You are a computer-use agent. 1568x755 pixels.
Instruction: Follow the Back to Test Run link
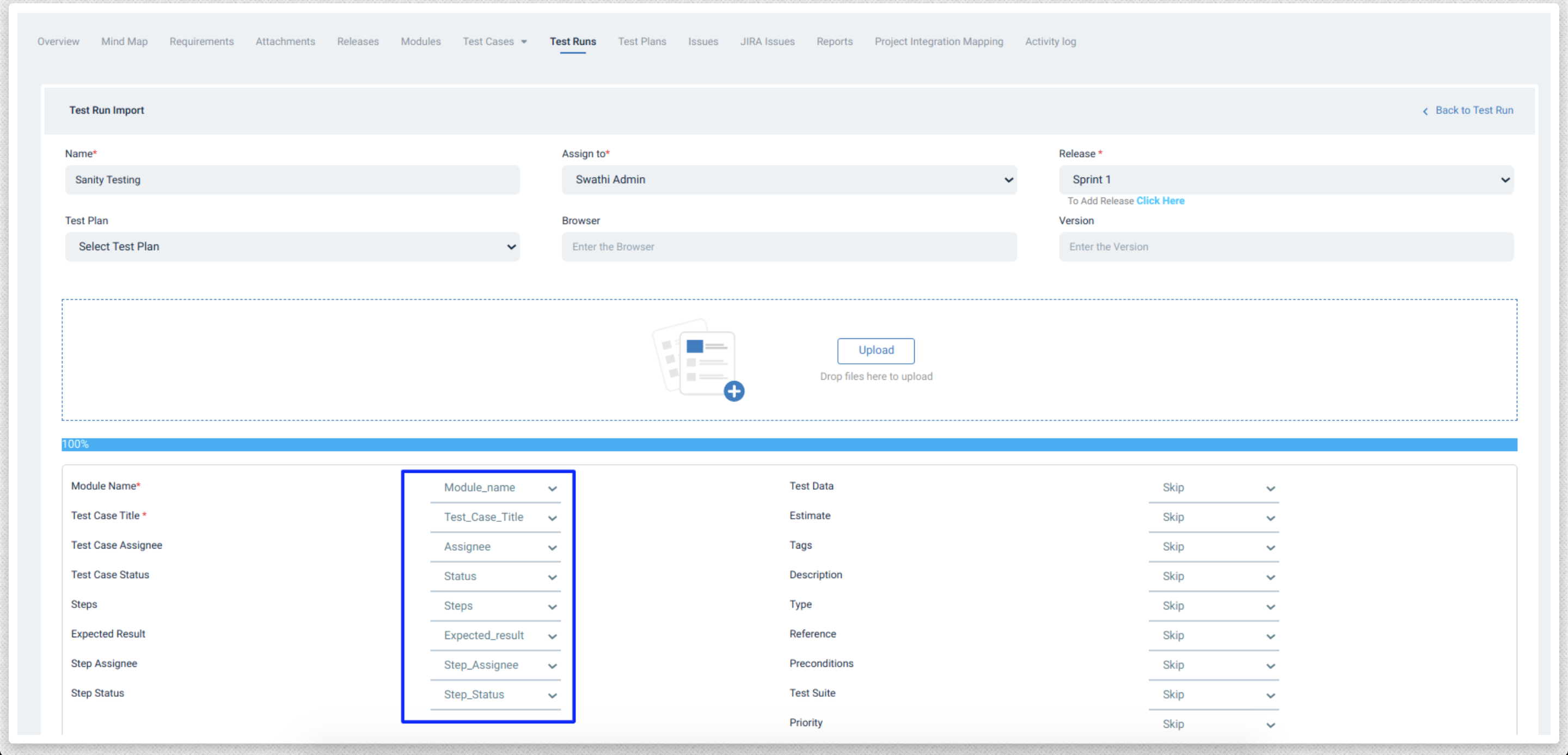point(1474,110)
